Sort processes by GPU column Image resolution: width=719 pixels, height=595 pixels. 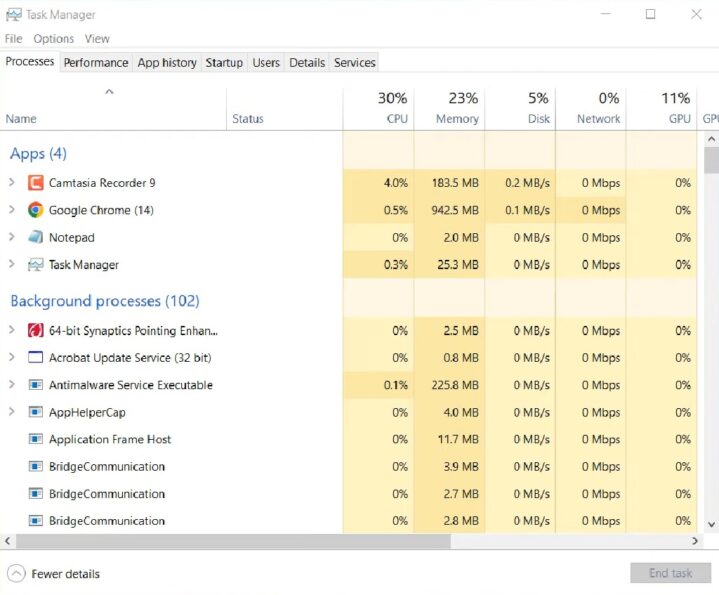[x=661, y=109]
